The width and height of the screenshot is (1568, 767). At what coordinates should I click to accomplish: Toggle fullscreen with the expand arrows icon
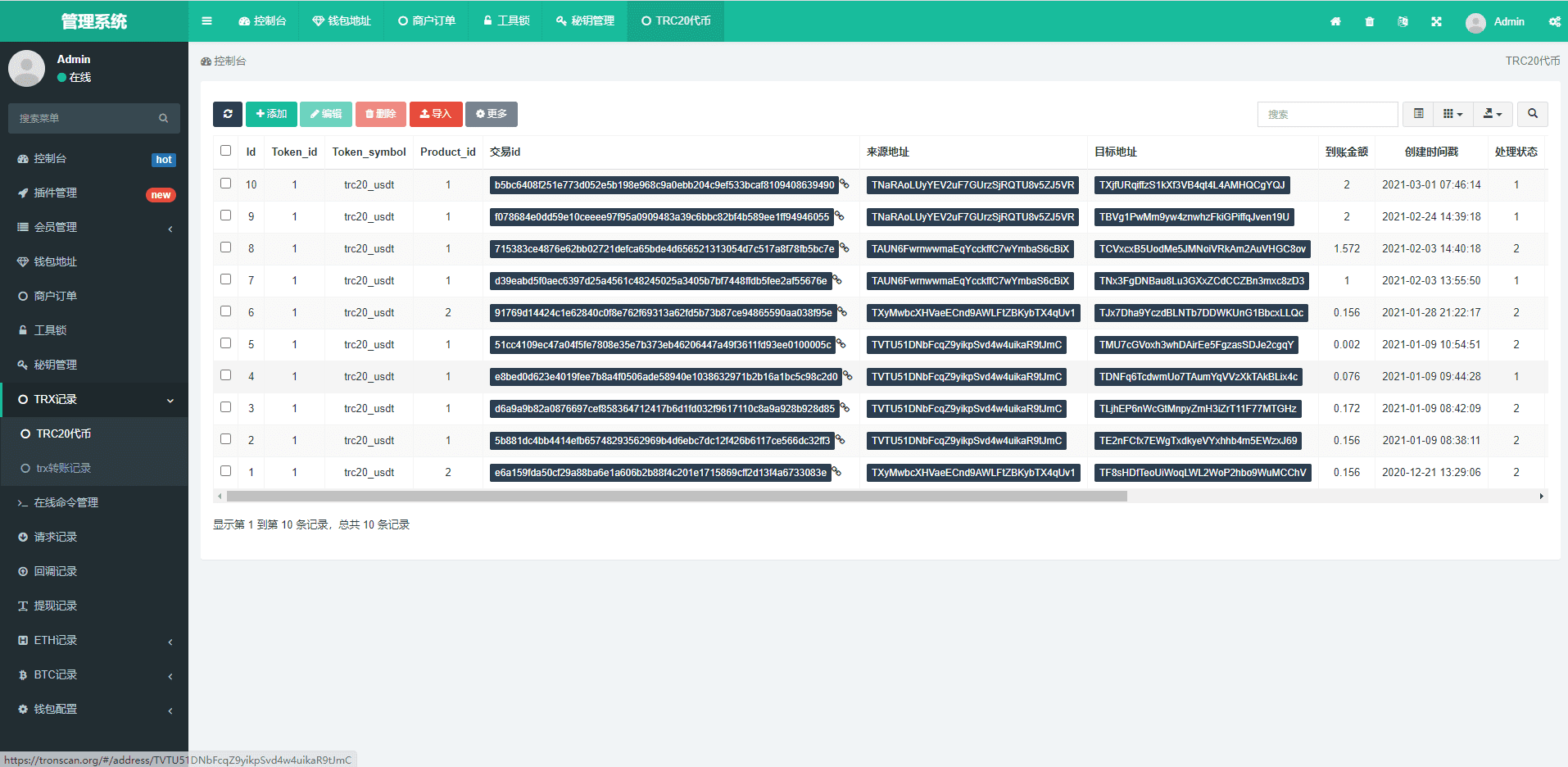point(1436,21)
